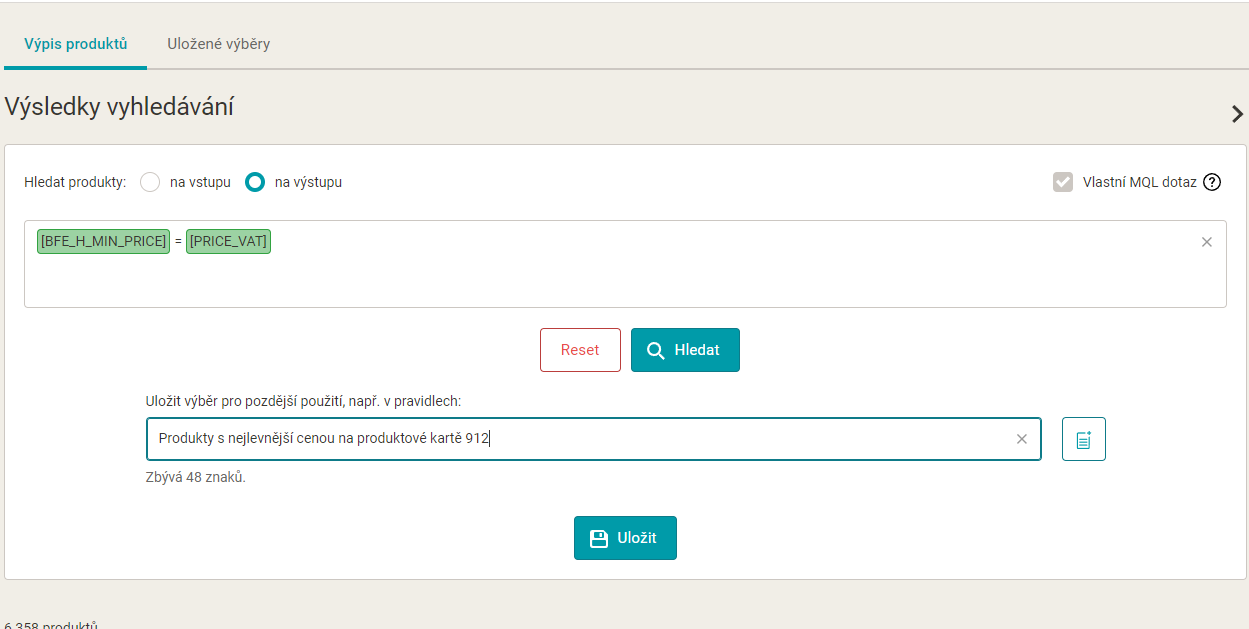Expand the side panel with the chevron arrow
The height and width of the screenshot is (629, 1249).
1237,114
